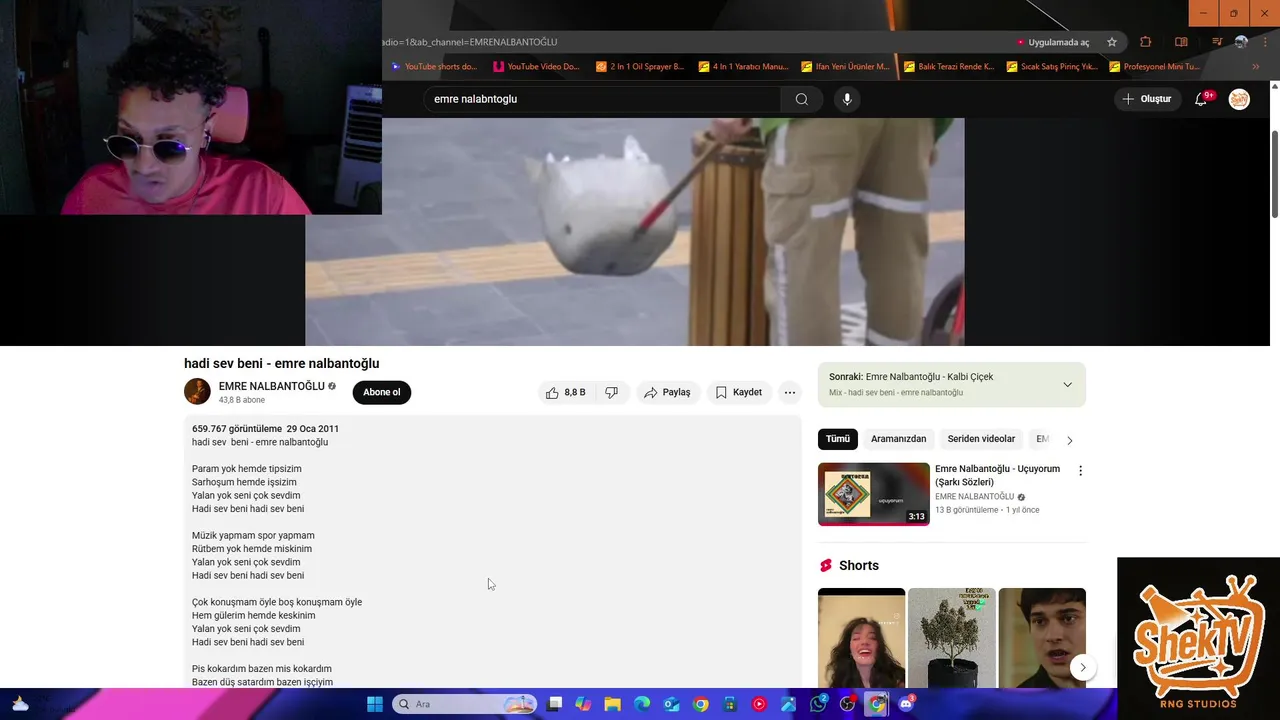
Task: Open the 'Sıcak Satış Pirinç Yık...' bookmark
Action: point(1052,67)
